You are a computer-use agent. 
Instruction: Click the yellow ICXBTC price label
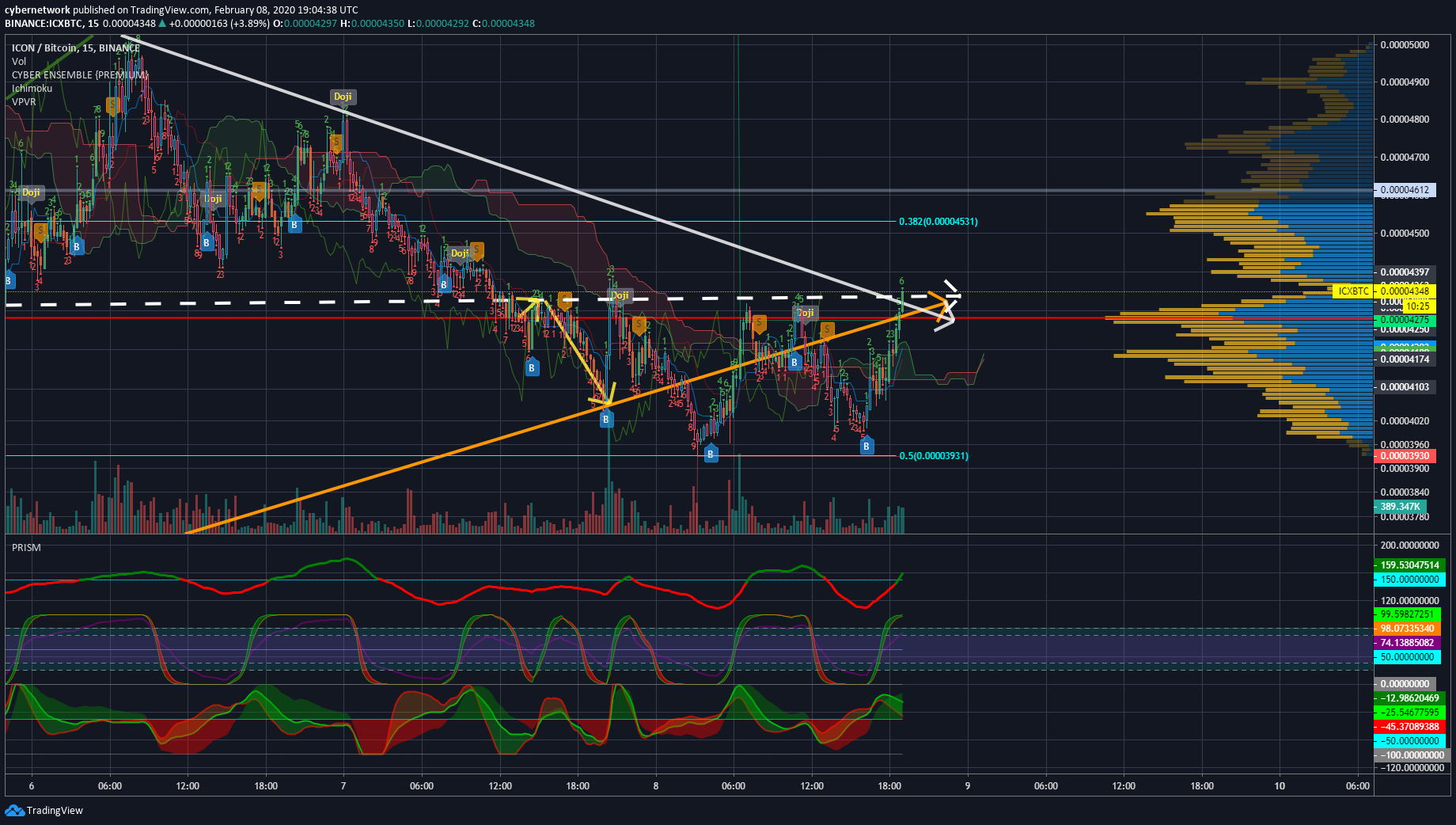pos(1352,291)
